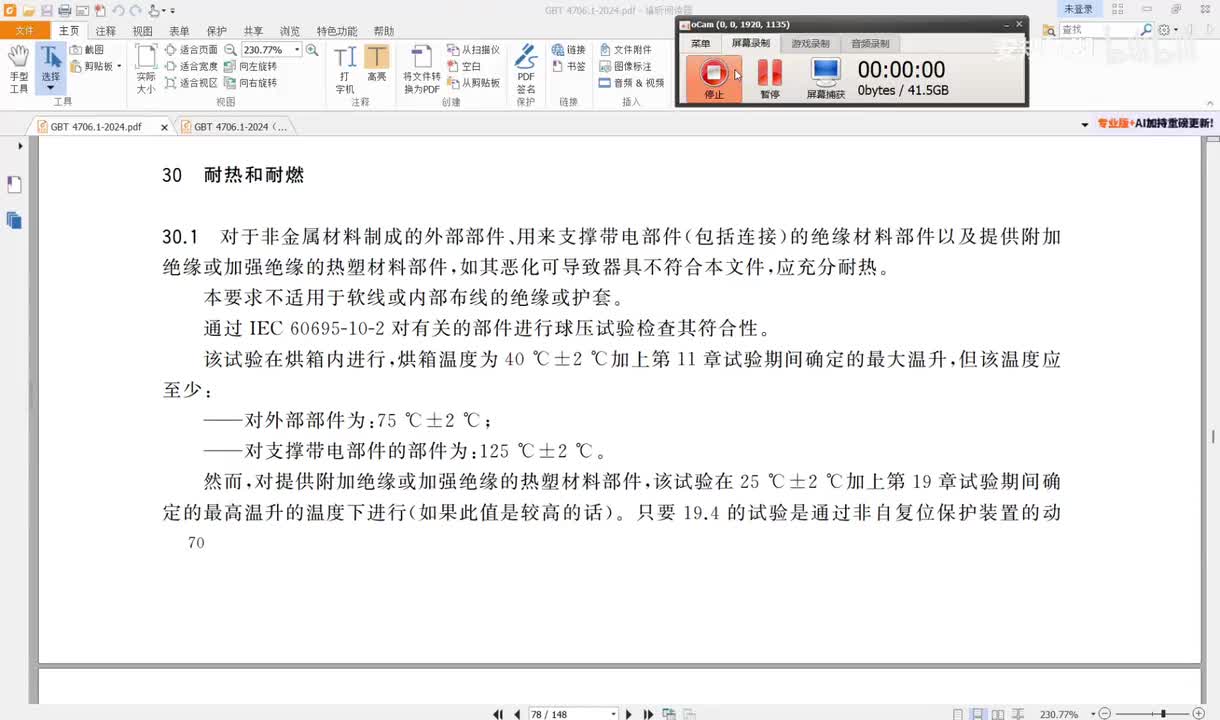
Task: Stop the oCam recording (停止)
Action: (x=714, y=77)
